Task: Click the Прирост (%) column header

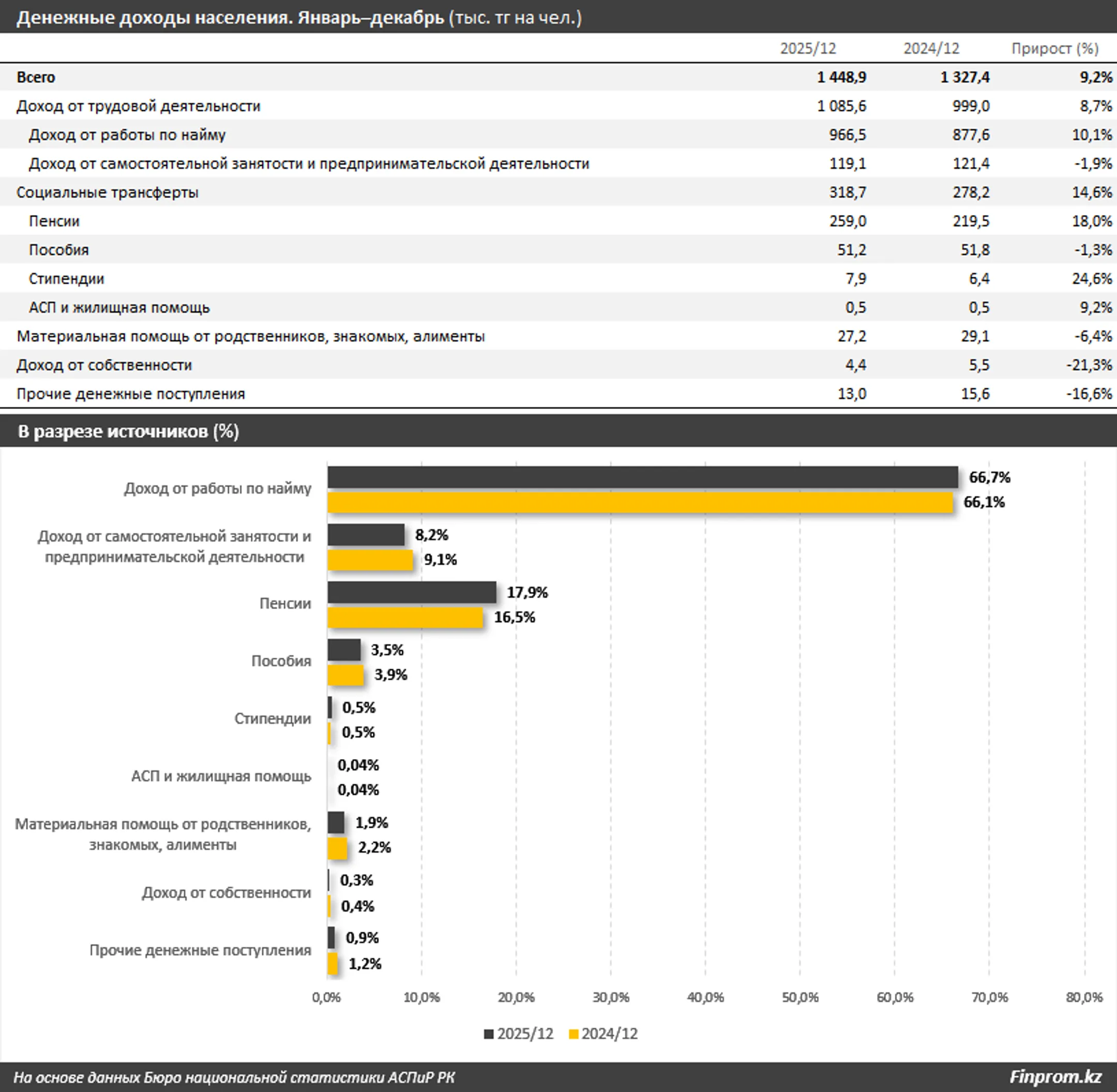Action: click(x=1054, y=48)
